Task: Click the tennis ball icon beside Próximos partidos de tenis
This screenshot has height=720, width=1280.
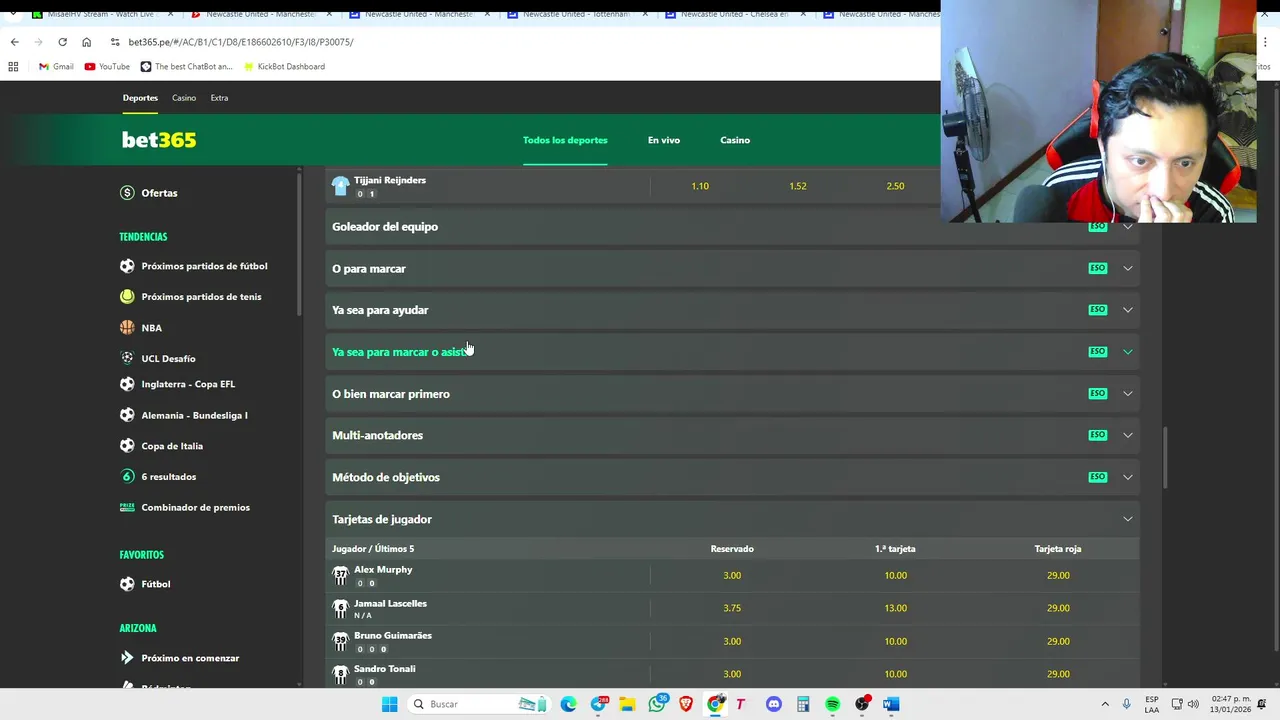Action: 127,296
